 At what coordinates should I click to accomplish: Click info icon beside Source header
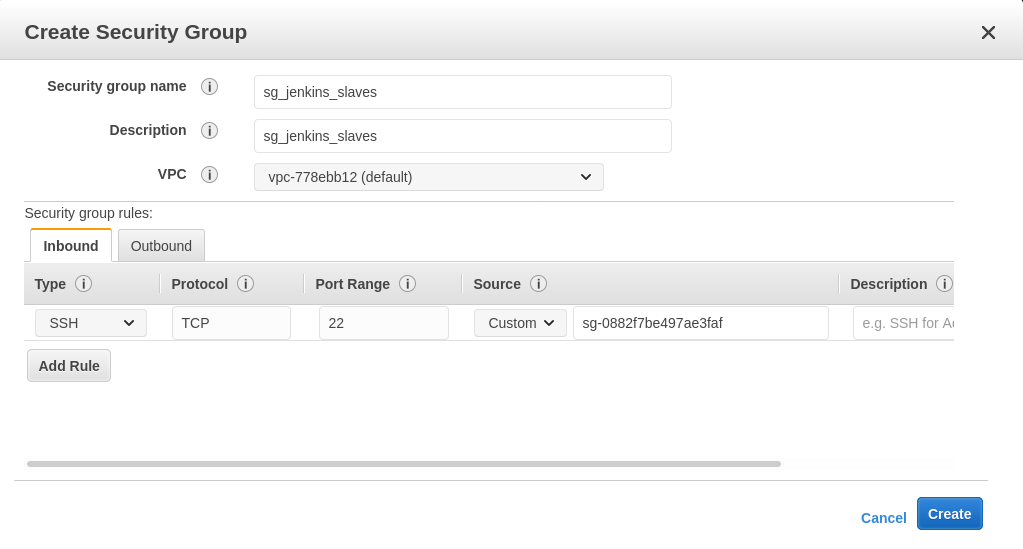pos(538,284)
